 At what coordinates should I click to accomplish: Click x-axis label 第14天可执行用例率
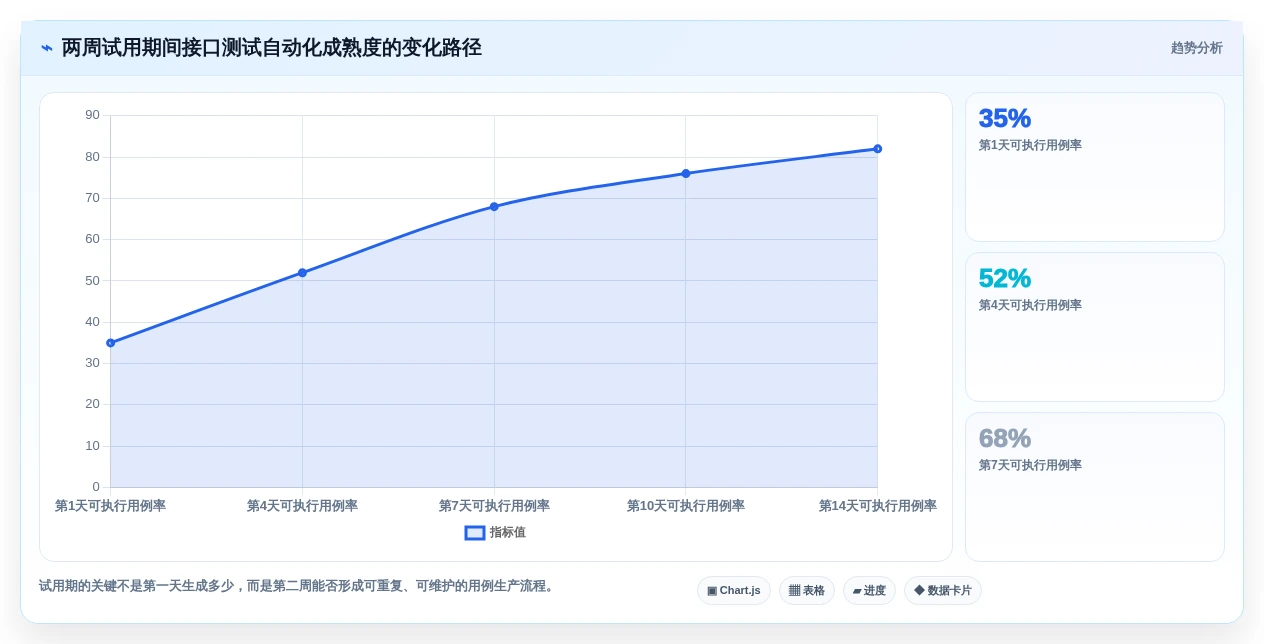click(878, 506)
